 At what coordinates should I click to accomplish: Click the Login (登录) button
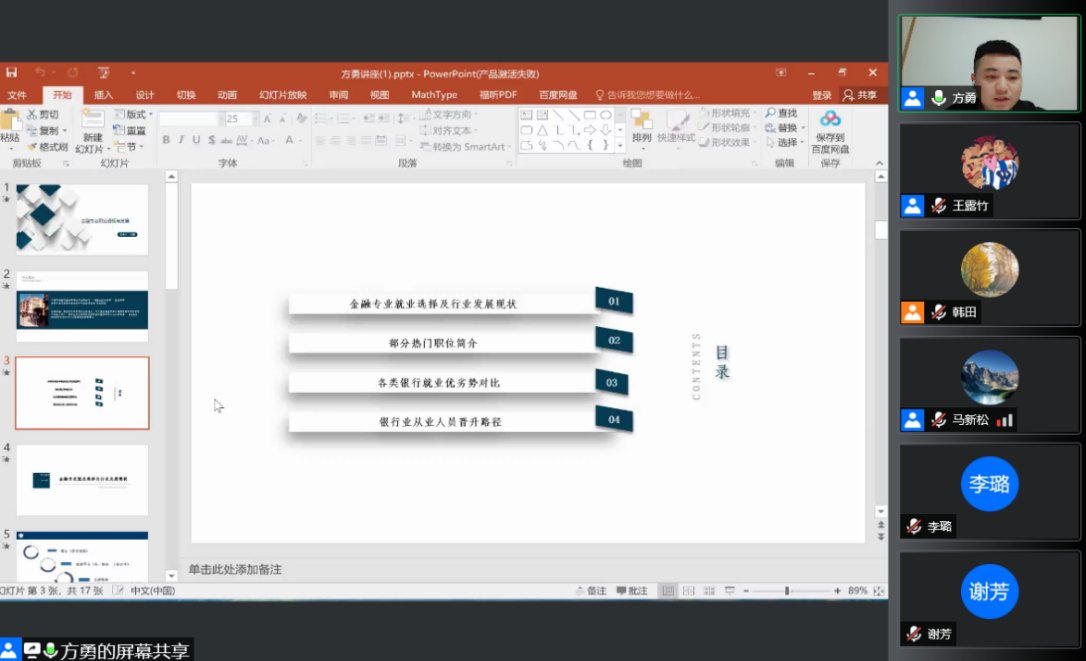tap(821, 95)
